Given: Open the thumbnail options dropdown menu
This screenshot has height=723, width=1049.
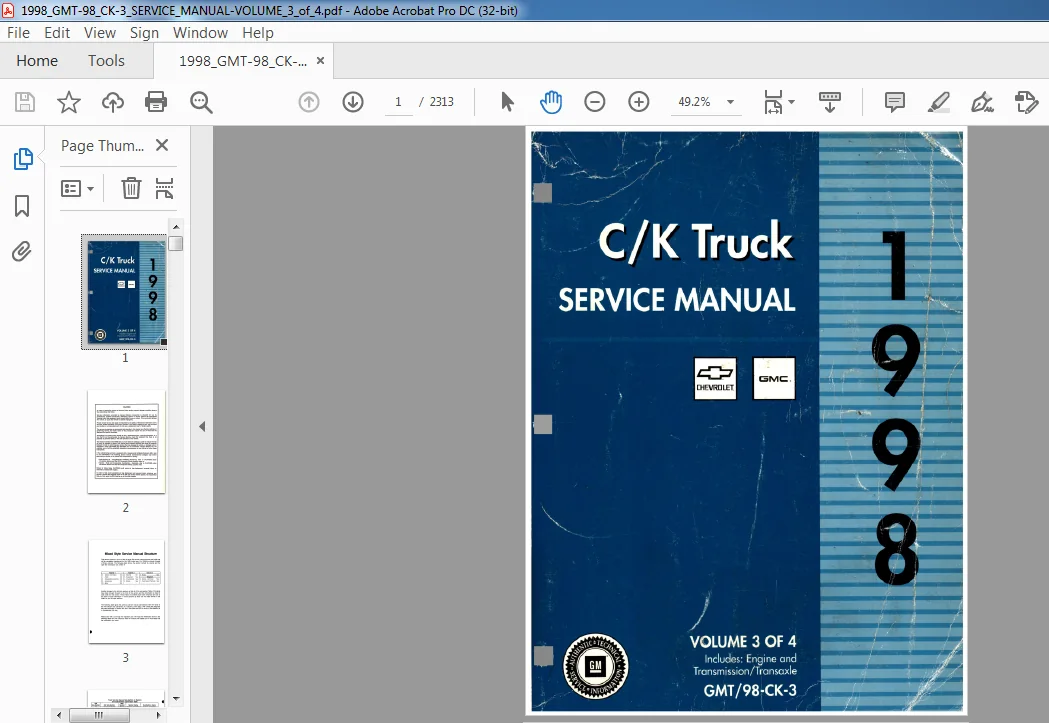Looking at the screenshot, I should tap(77, 189).
